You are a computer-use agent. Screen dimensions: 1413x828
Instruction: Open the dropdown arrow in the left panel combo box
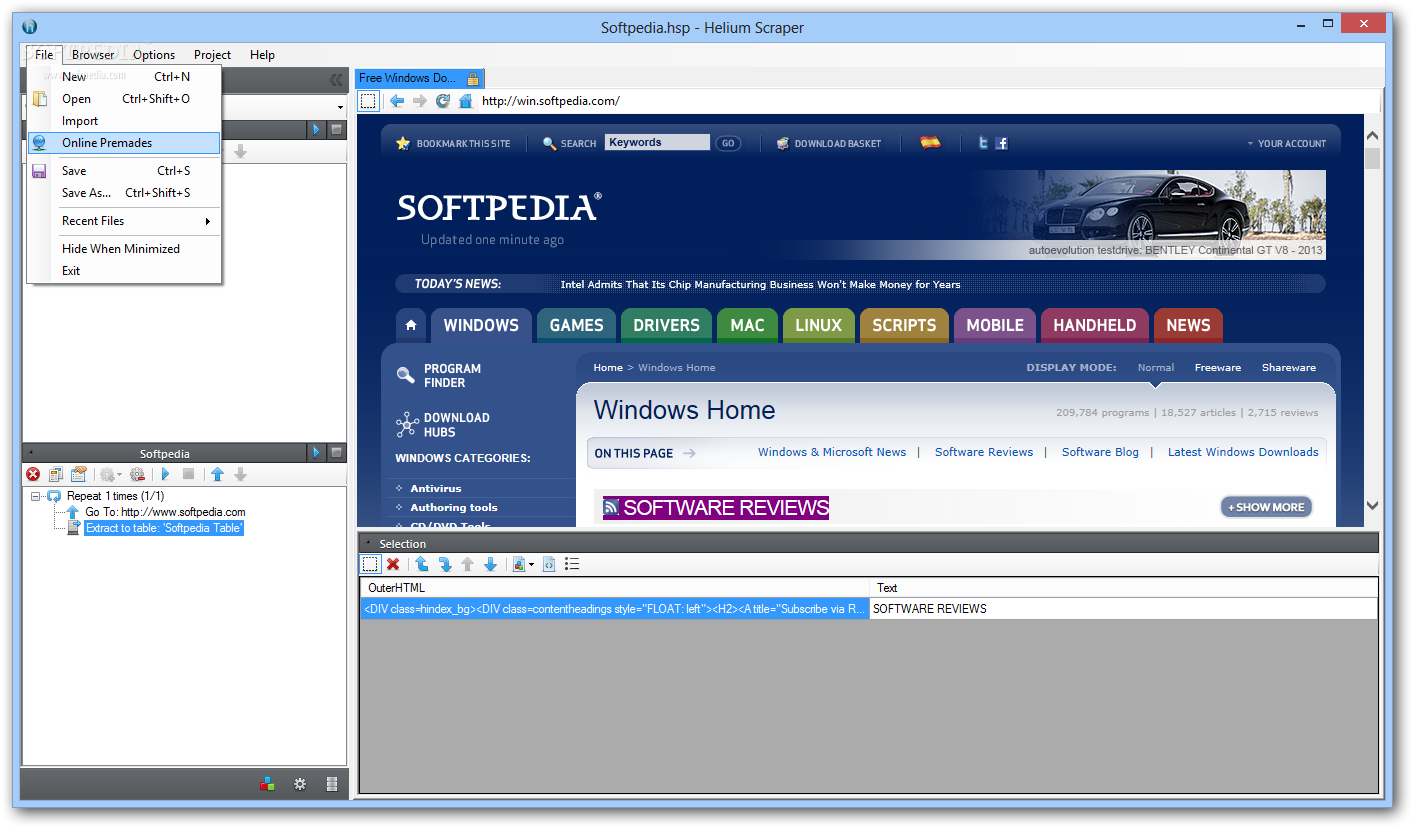(340, 107)
